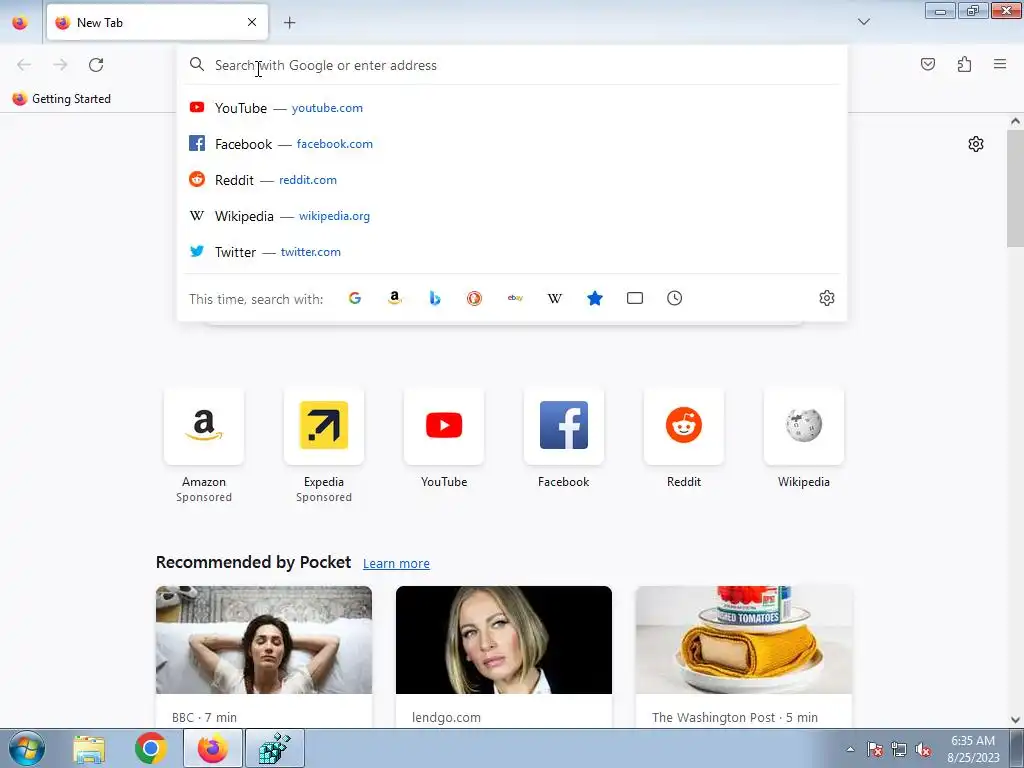
Task: Open the Windows Start menu
Action: [26, 748]
